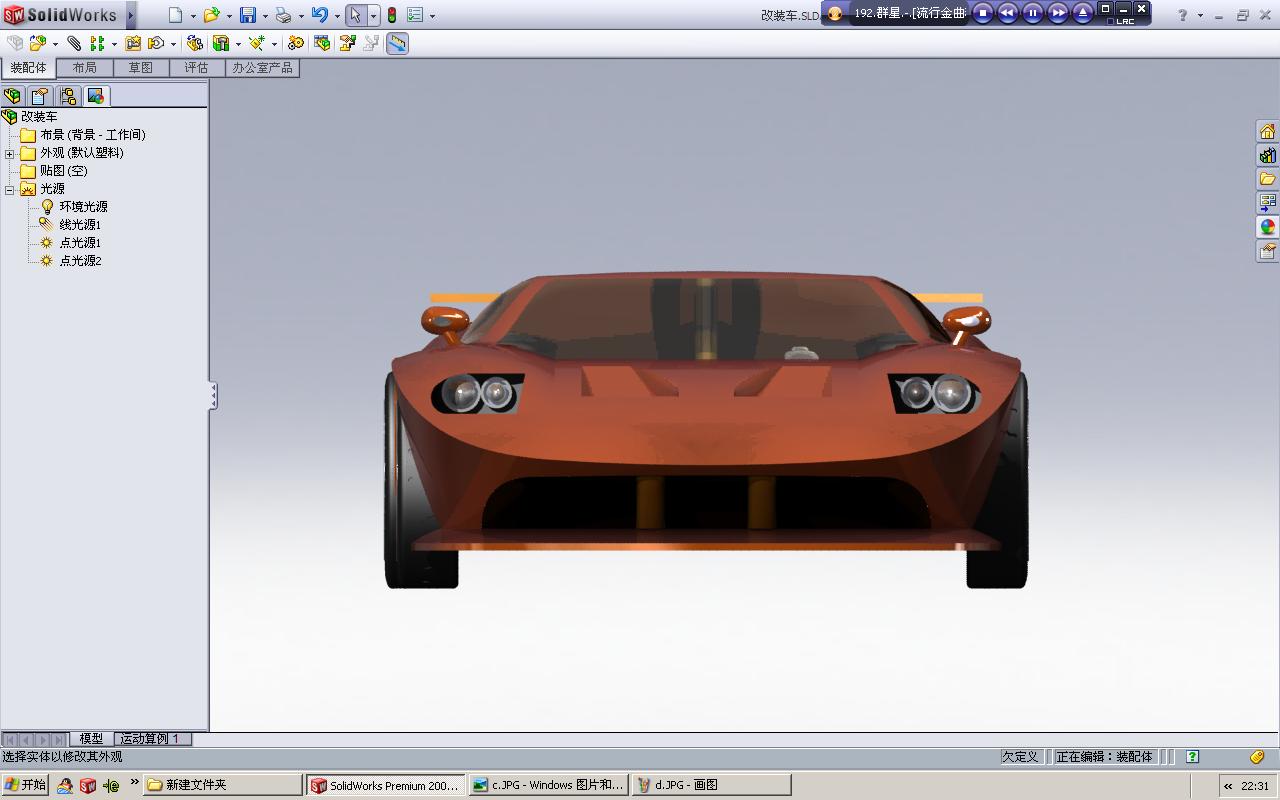Click the 开始 Start button

pos(25,785)
